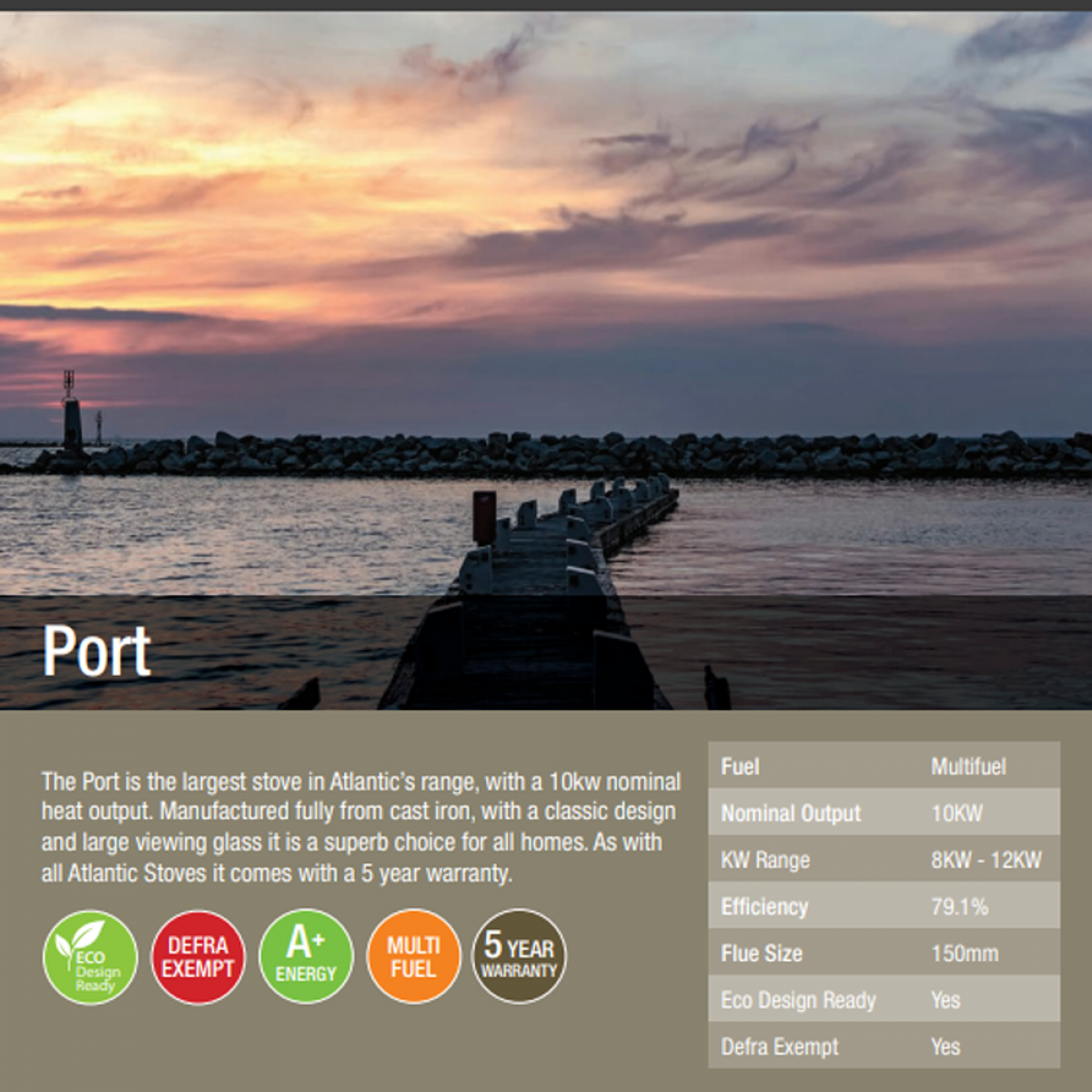Click the Fuel label in table

pyautogui.click(x=740, y=767)
